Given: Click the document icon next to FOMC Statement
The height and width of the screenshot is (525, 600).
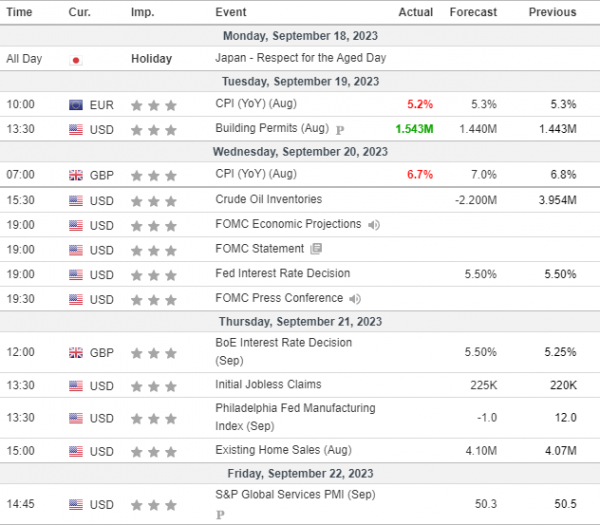Looking at the screenshot, I should (x=316, y=249).
